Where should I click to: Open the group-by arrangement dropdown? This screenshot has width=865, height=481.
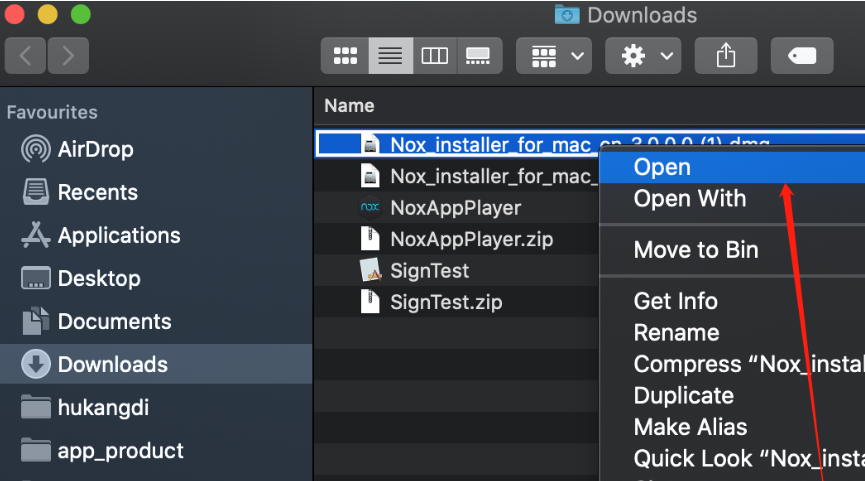click(554, 56)
